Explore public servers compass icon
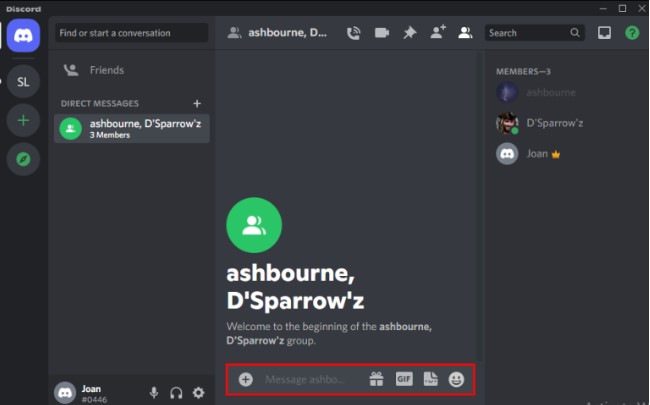Image resolution: width=650 pixels, height=405 pixels. (x=23, y=159)
